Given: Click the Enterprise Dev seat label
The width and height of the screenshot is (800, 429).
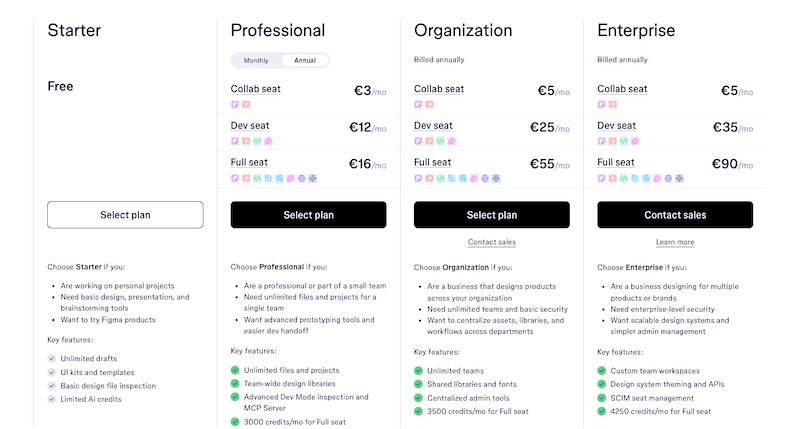Looking at the screenshot, I should point(616,125).
